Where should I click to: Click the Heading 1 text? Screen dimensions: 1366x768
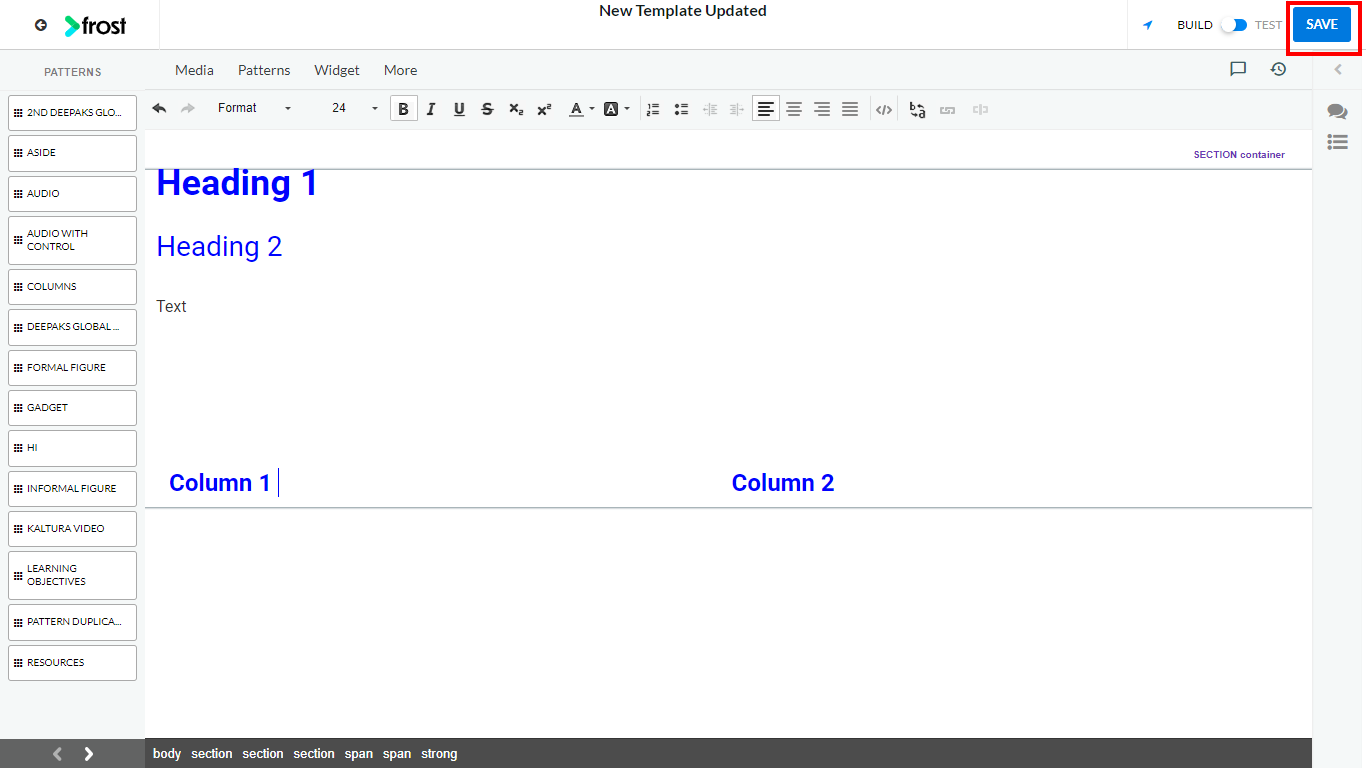(x=237, y=183)
